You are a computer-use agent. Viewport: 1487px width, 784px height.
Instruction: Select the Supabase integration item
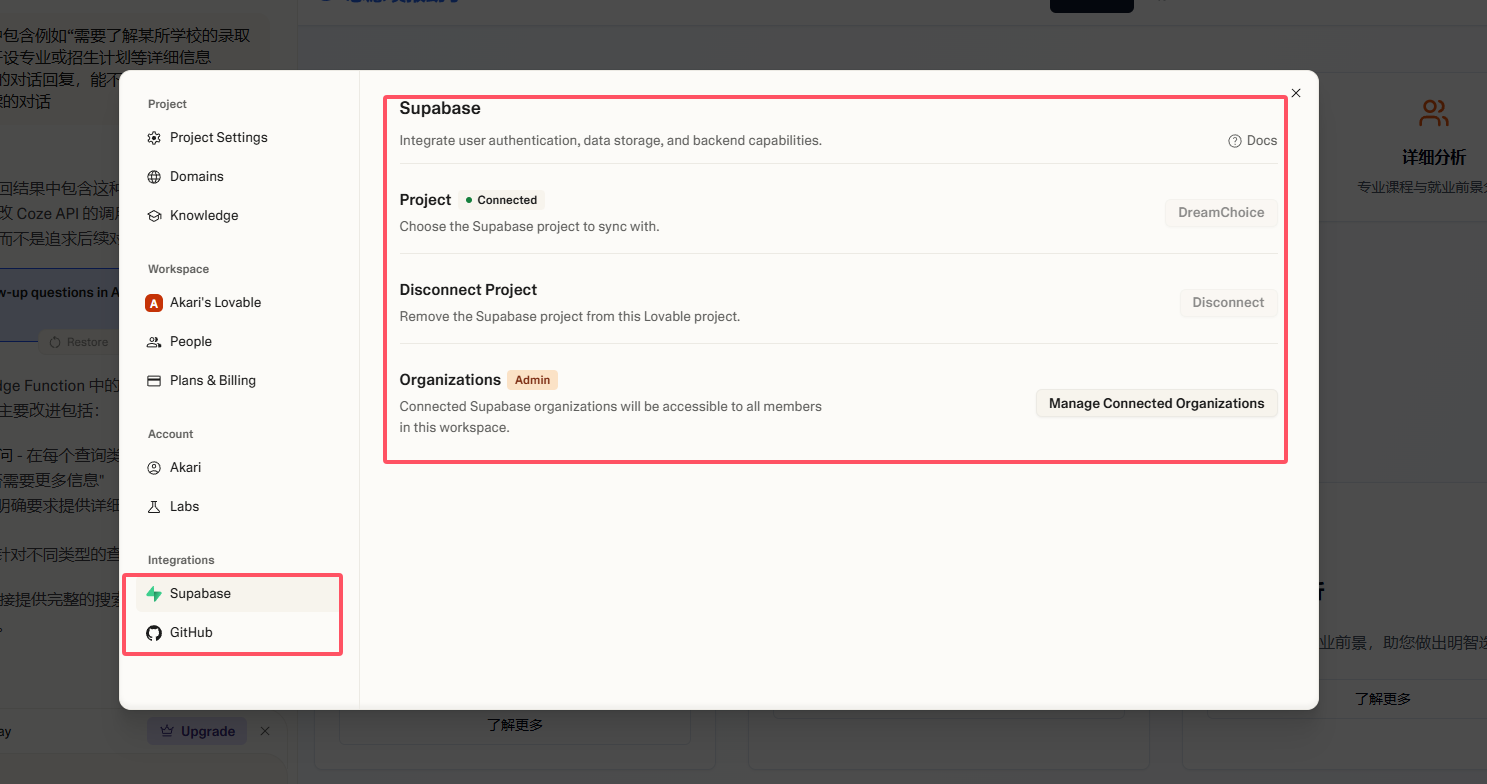238,594
